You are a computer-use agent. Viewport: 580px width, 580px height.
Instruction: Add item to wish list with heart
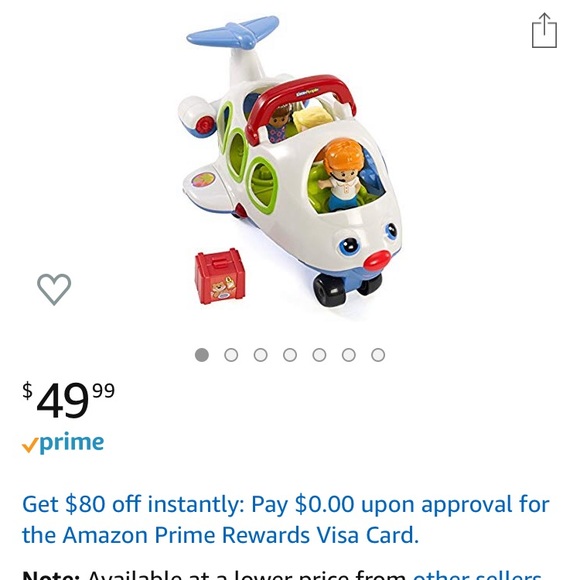54,290
